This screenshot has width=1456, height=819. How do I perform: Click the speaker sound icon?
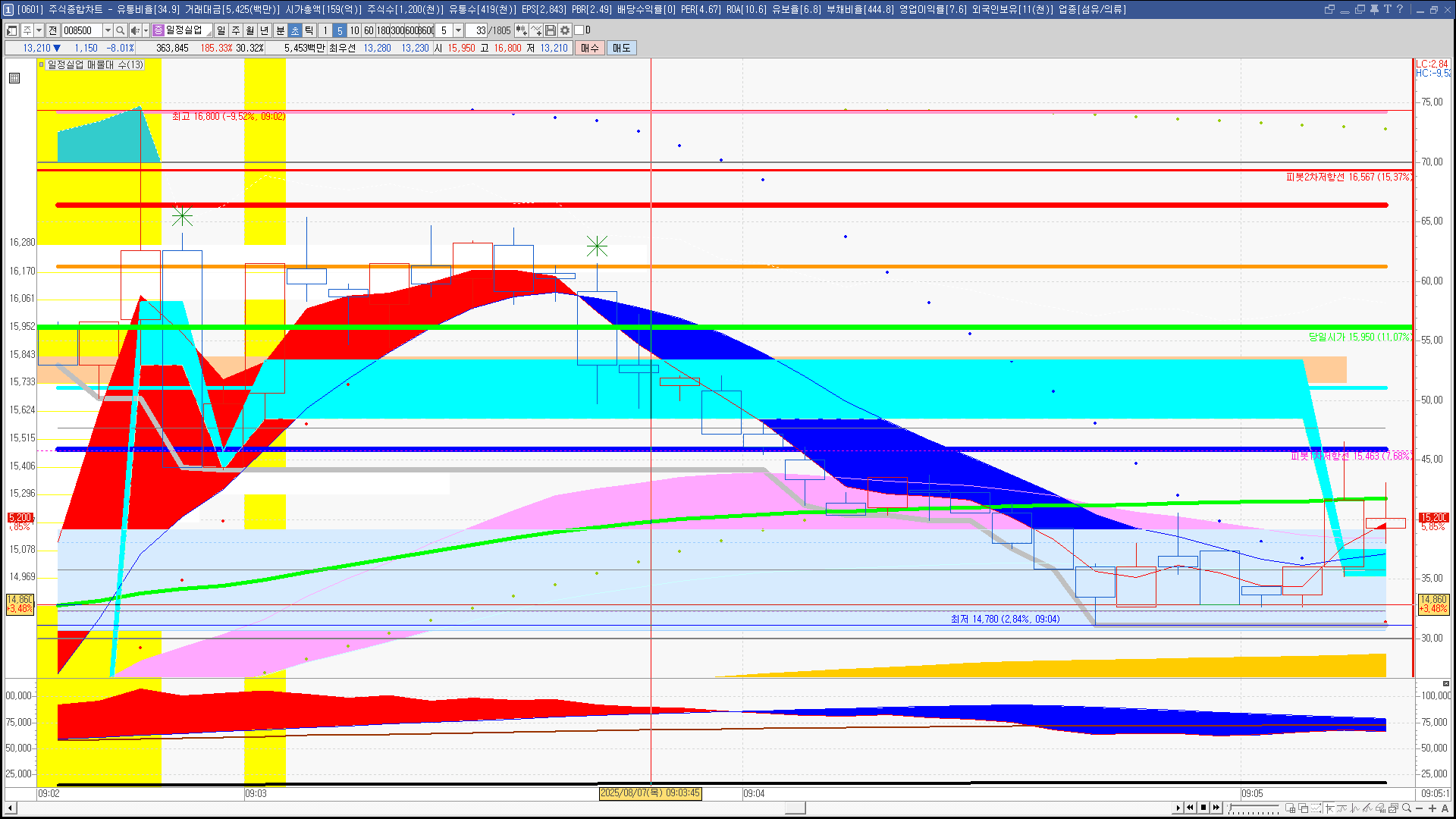[x=135, y=30]
